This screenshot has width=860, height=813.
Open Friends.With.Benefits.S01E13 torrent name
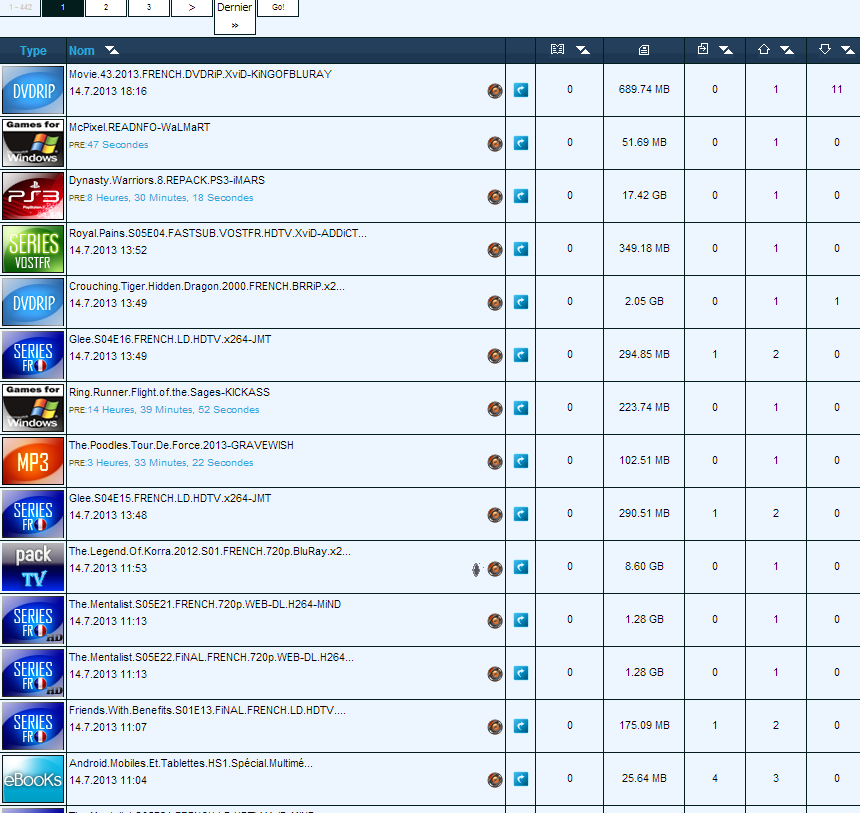click(207, 710)
